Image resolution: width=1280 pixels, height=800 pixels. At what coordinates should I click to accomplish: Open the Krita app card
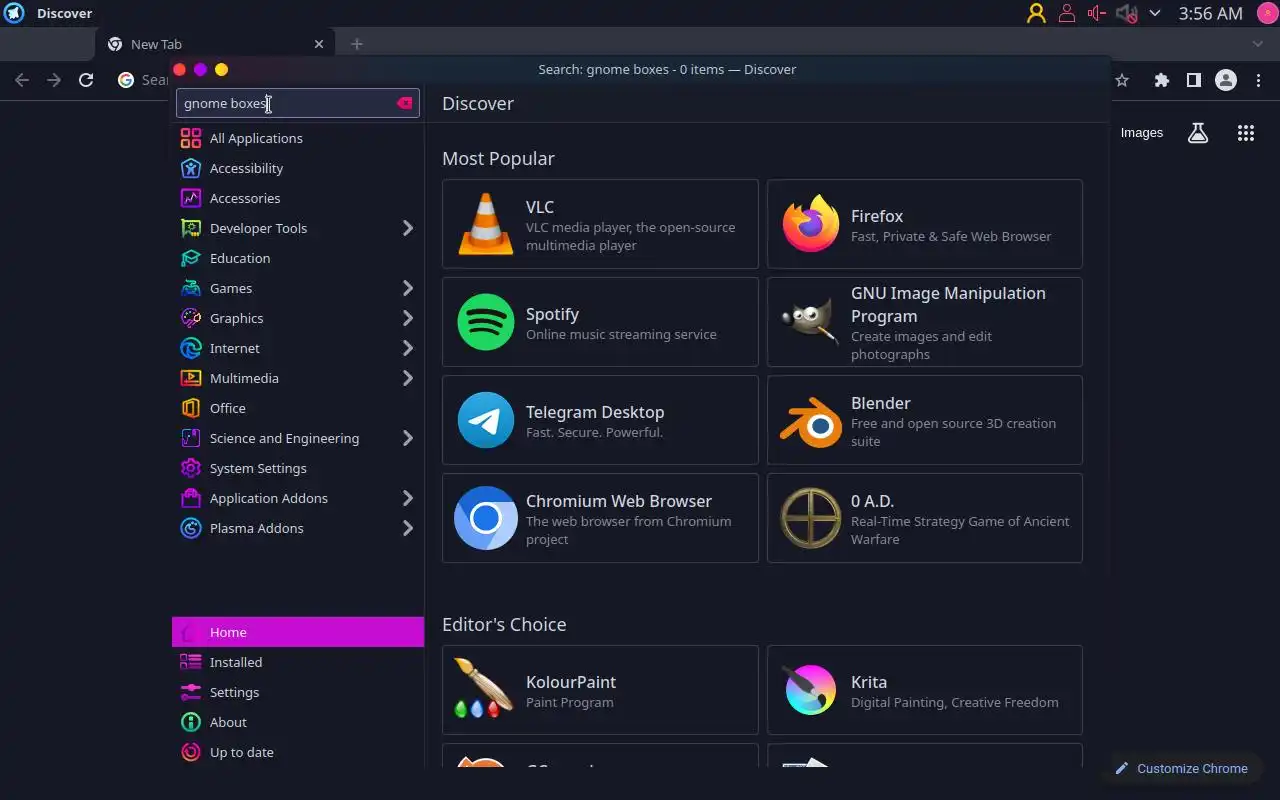click(x=925, y=690)
